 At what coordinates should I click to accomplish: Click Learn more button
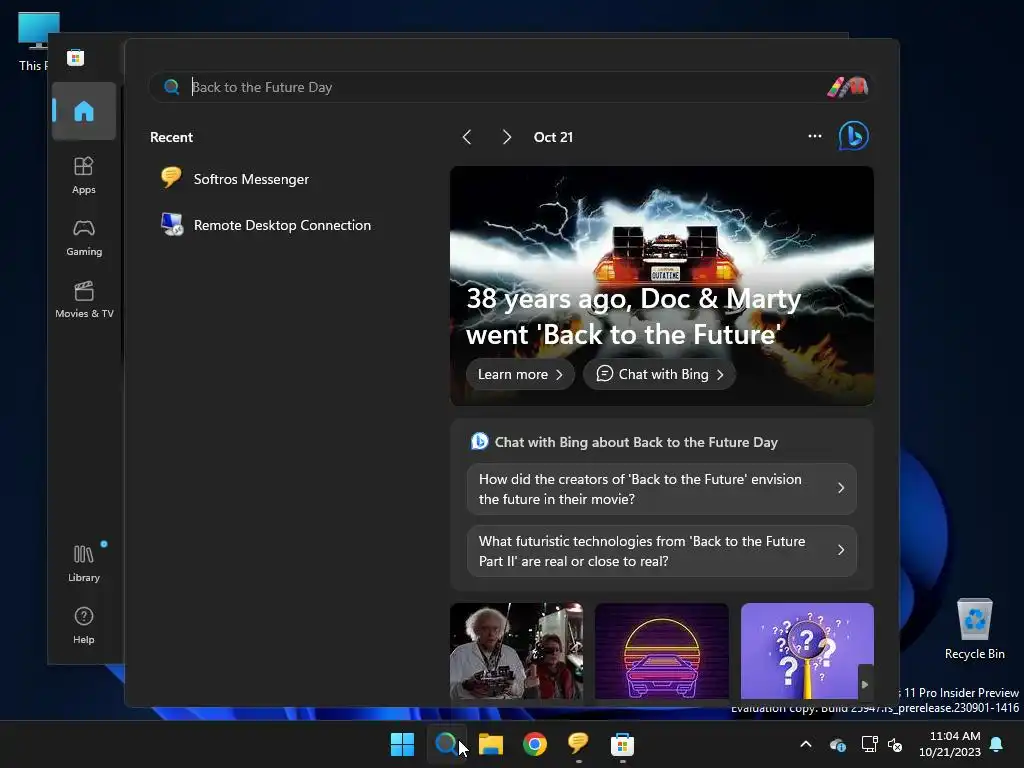click(x=520, y=374)
